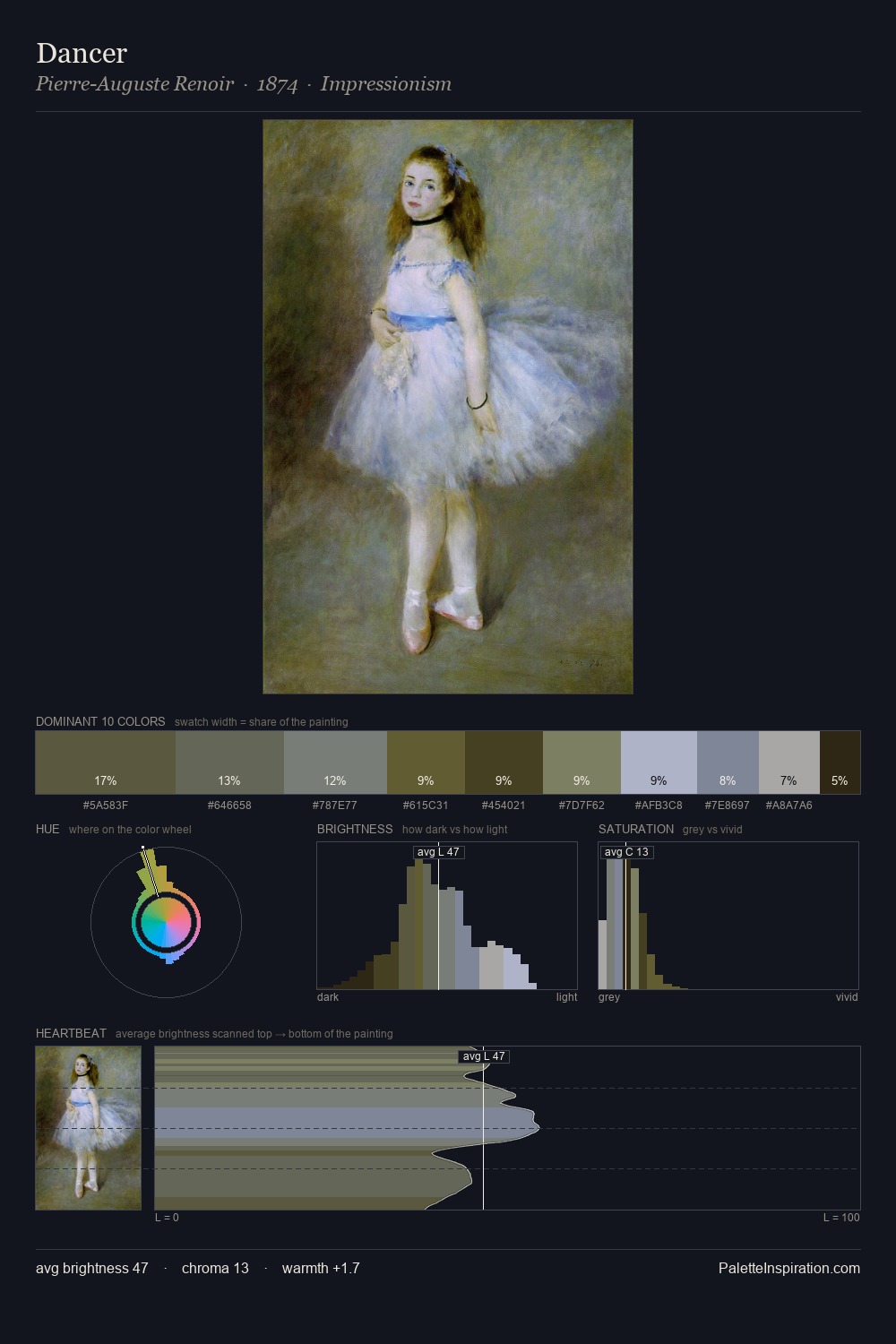
Task: Click the 'dark' axis label under brightness
Action: 328,997
